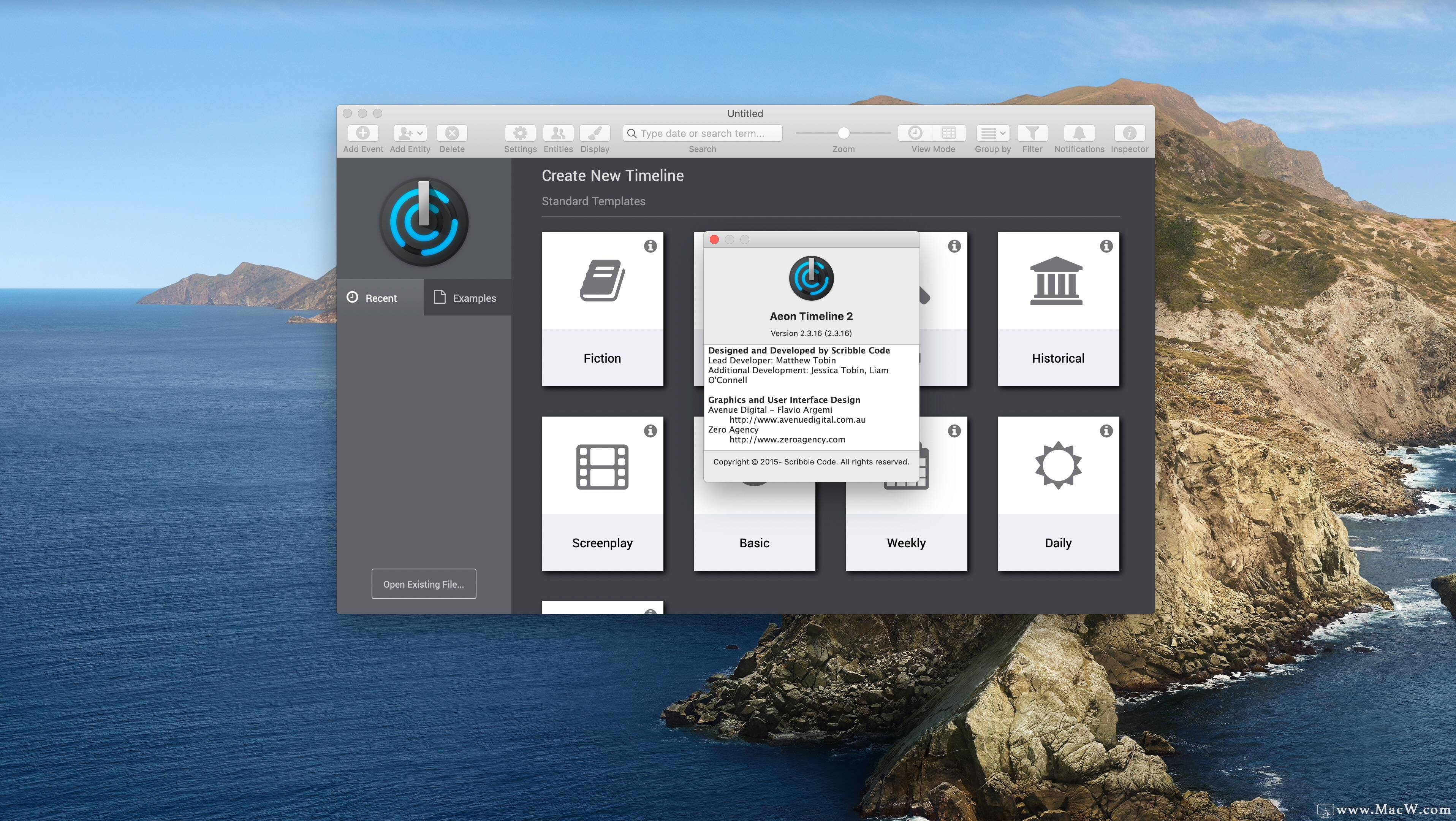1456x821 pixels.
Task: Click the Zoom slider knob
Action: tap(843, 133)
